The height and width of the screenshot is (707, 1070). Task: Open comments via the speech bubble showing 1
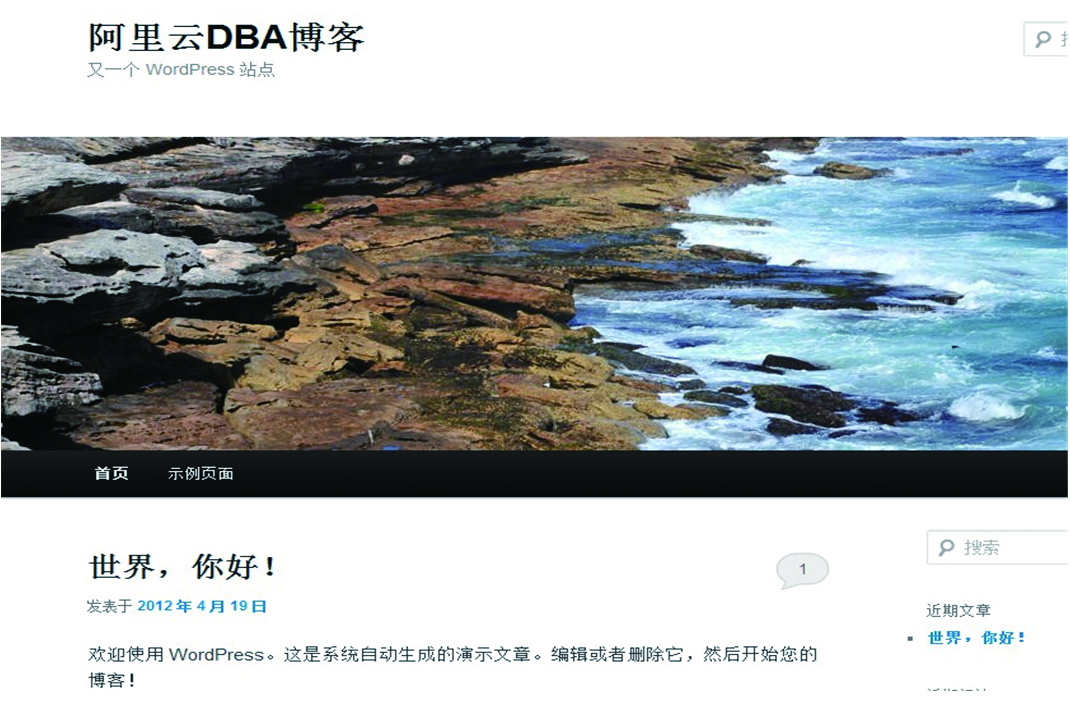tap(802, 571)
